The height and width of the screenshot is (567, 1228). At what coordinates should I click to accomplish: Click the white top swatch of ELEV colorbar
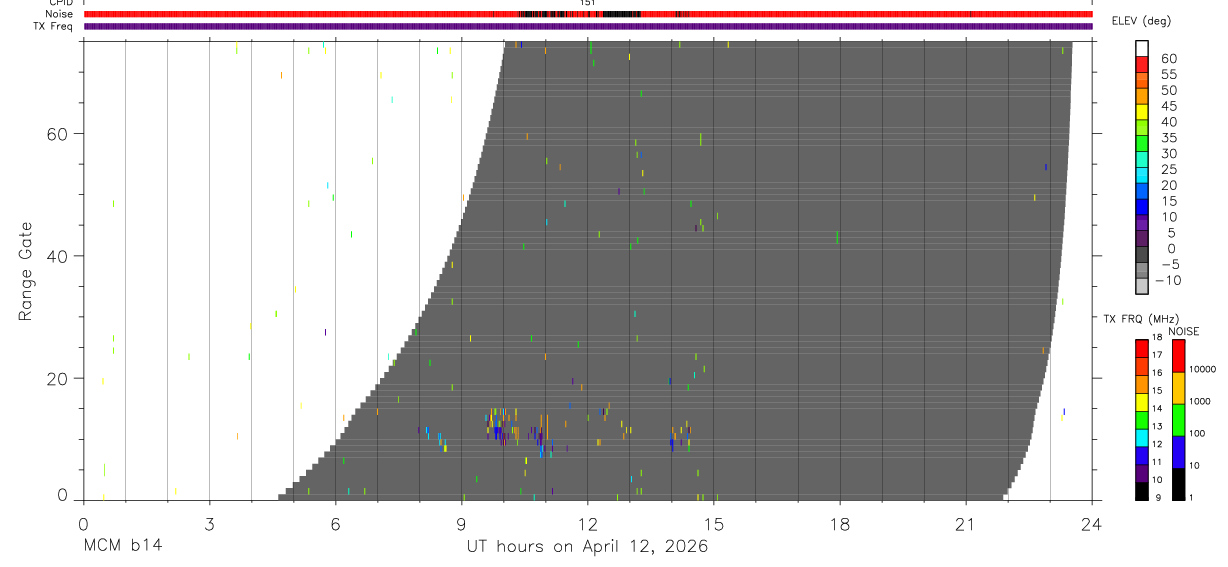(x=1142, y=49)
